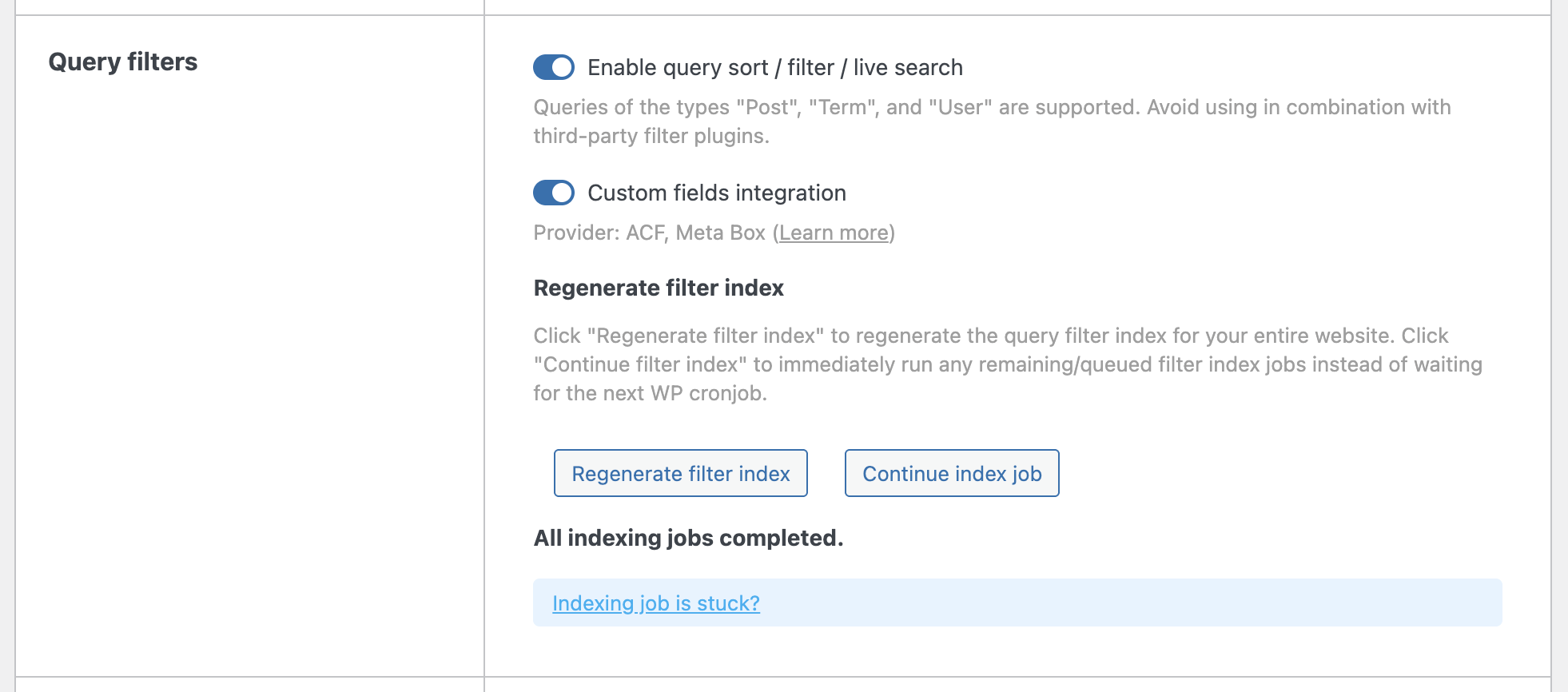This screenshot has height=692, width=1568.
Task: Click the bold 'Regenerate filter index' heading
Action: click(659, 288)
